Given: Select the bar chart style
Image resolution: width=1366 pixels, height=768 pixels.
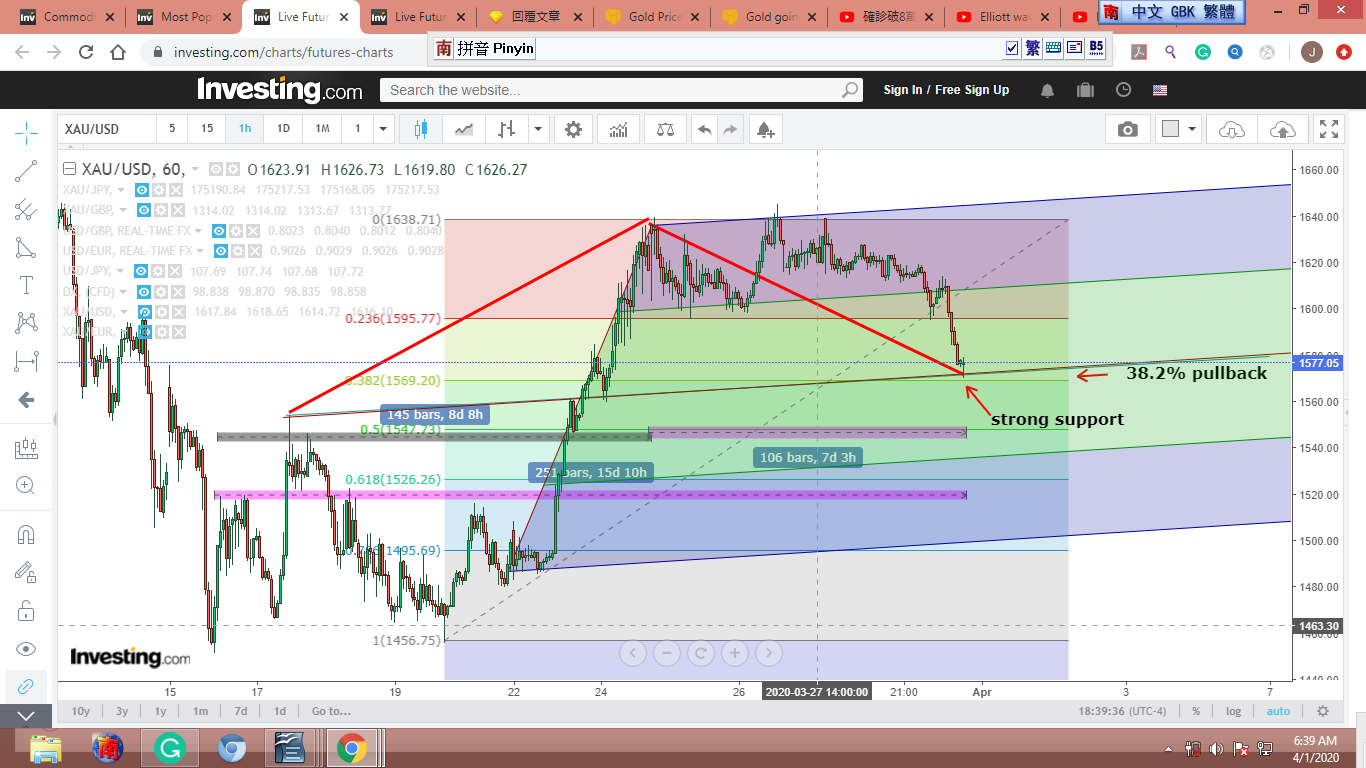Looking at the screenshot, I should click(x=507, y=129).
